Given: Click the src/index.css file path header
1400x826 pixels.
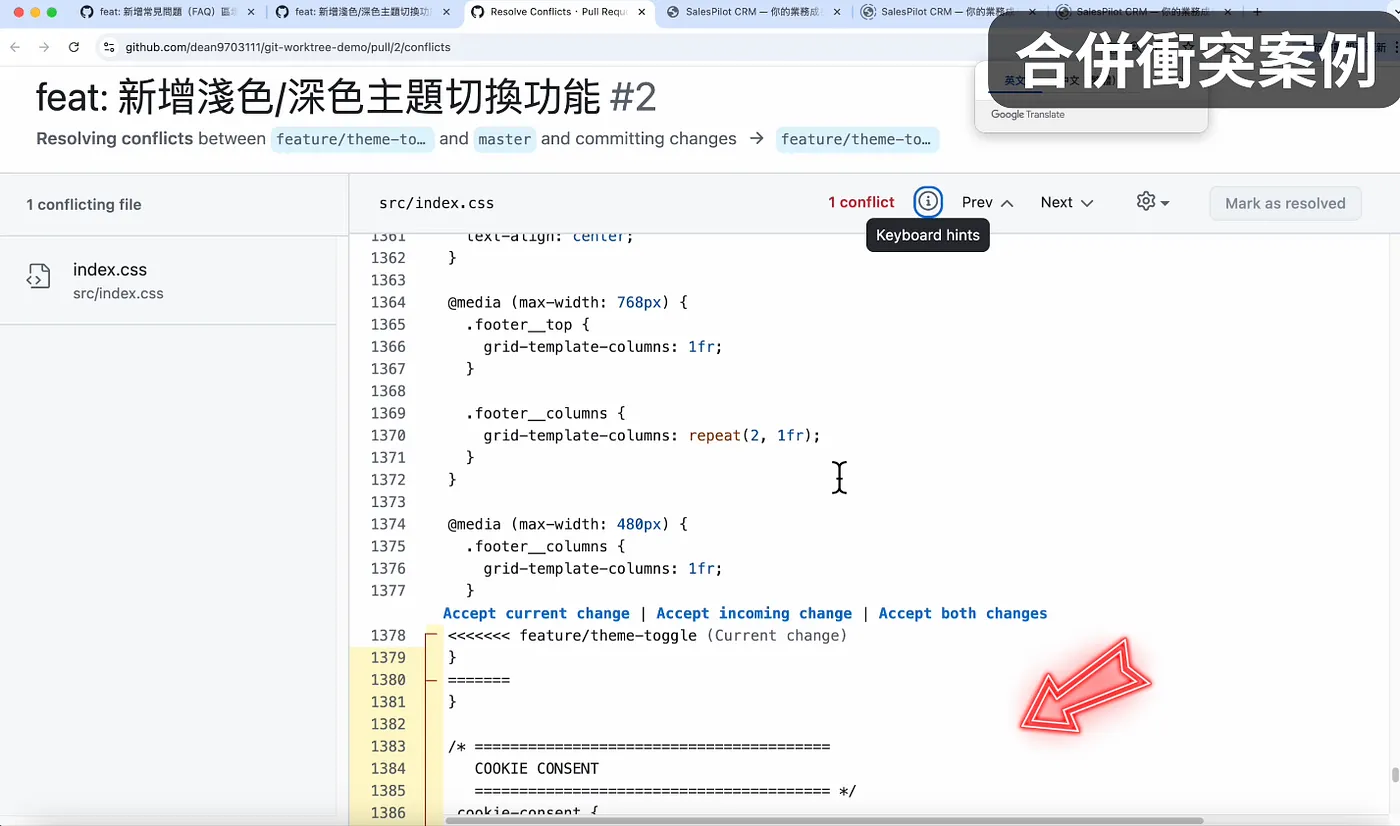Looking at the screenshot, I should pyautogui.click(x=436, y=203).
